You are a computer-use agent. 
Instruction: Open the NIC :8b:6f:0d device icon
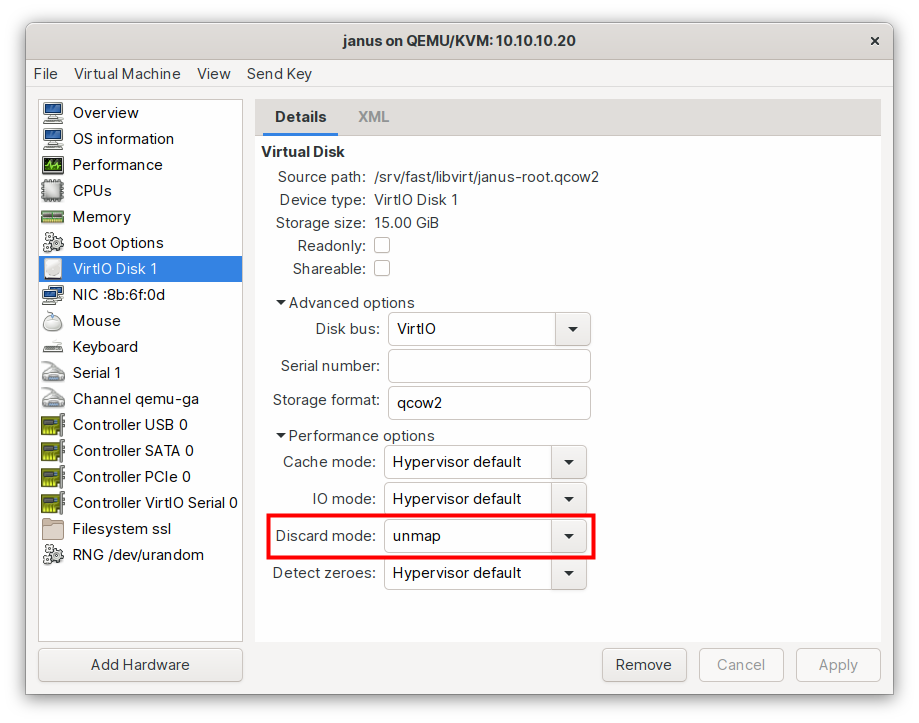[55, 294]
